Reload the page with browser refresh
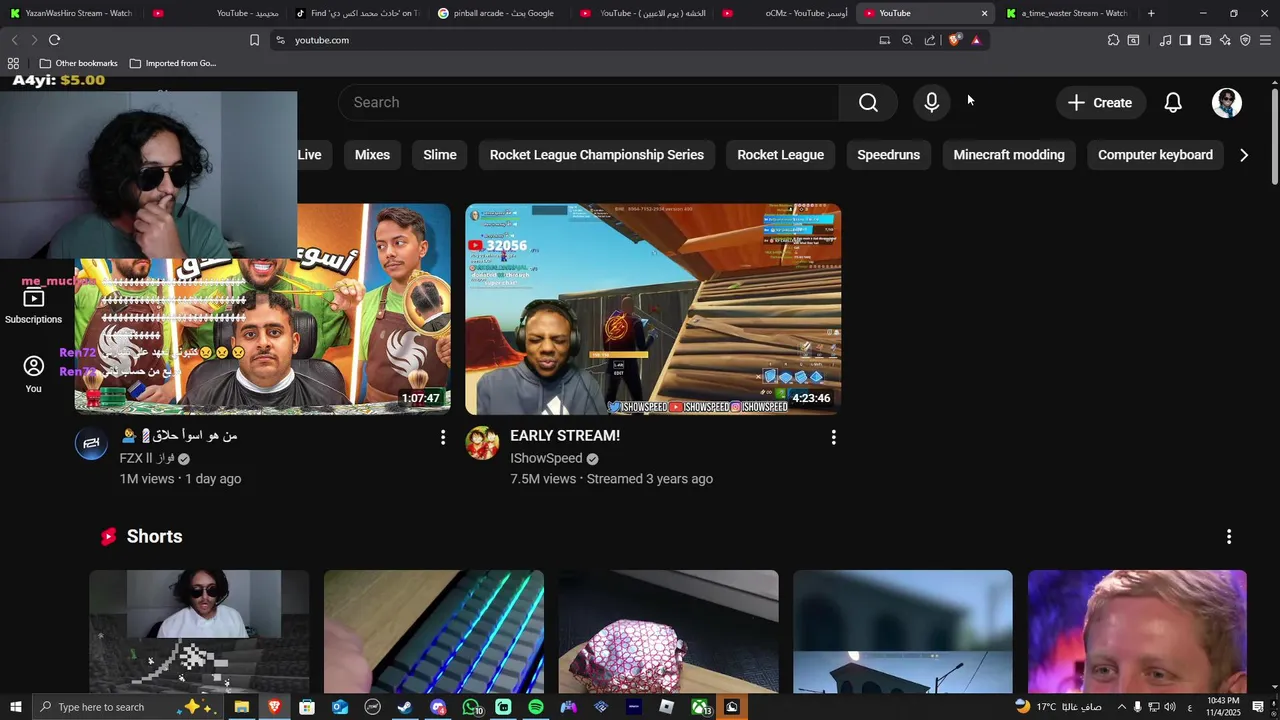This screenshot has width=1280, height=720. (x=54, y=40)
